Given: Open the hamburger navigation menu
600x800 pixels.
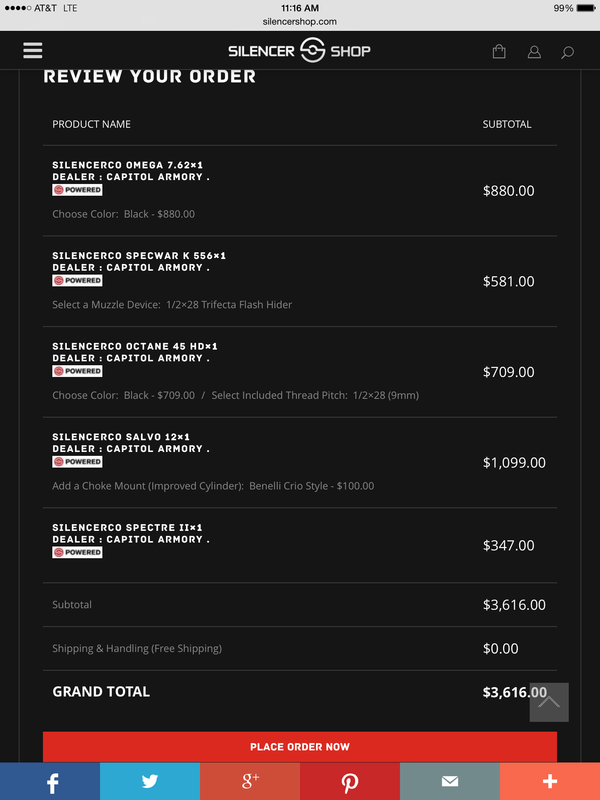Looking at the screenshot, I should (x=33, y=50).
